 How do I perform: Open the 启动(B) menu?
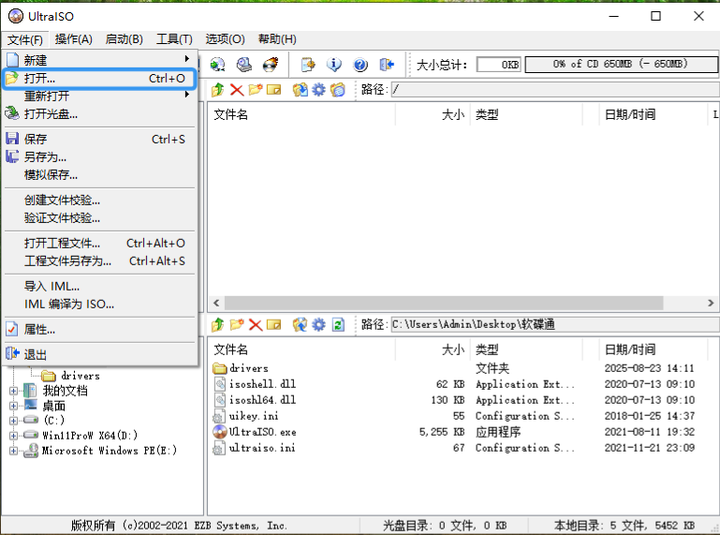[x=124, y=39]
